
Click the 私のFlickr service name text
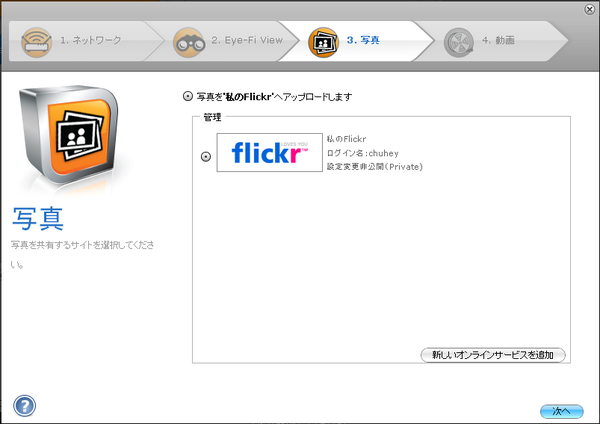(346, 139)
